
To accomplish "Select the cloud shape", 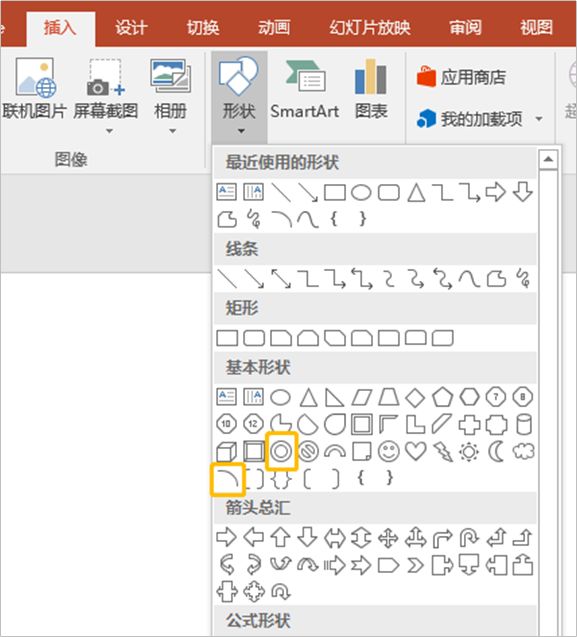I will (524, 451).
